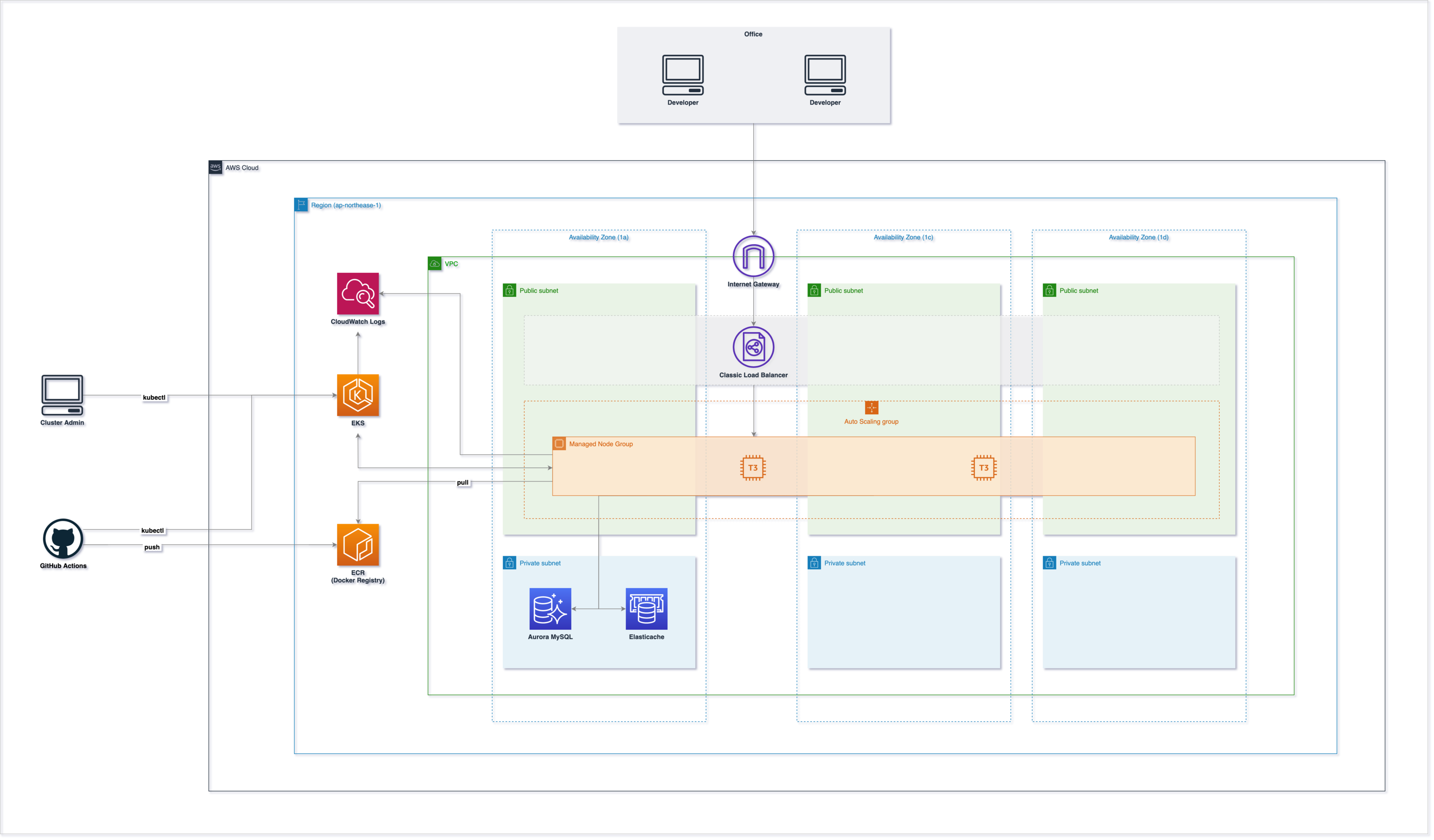Click the right T3 instance icon

coord(984,468)
